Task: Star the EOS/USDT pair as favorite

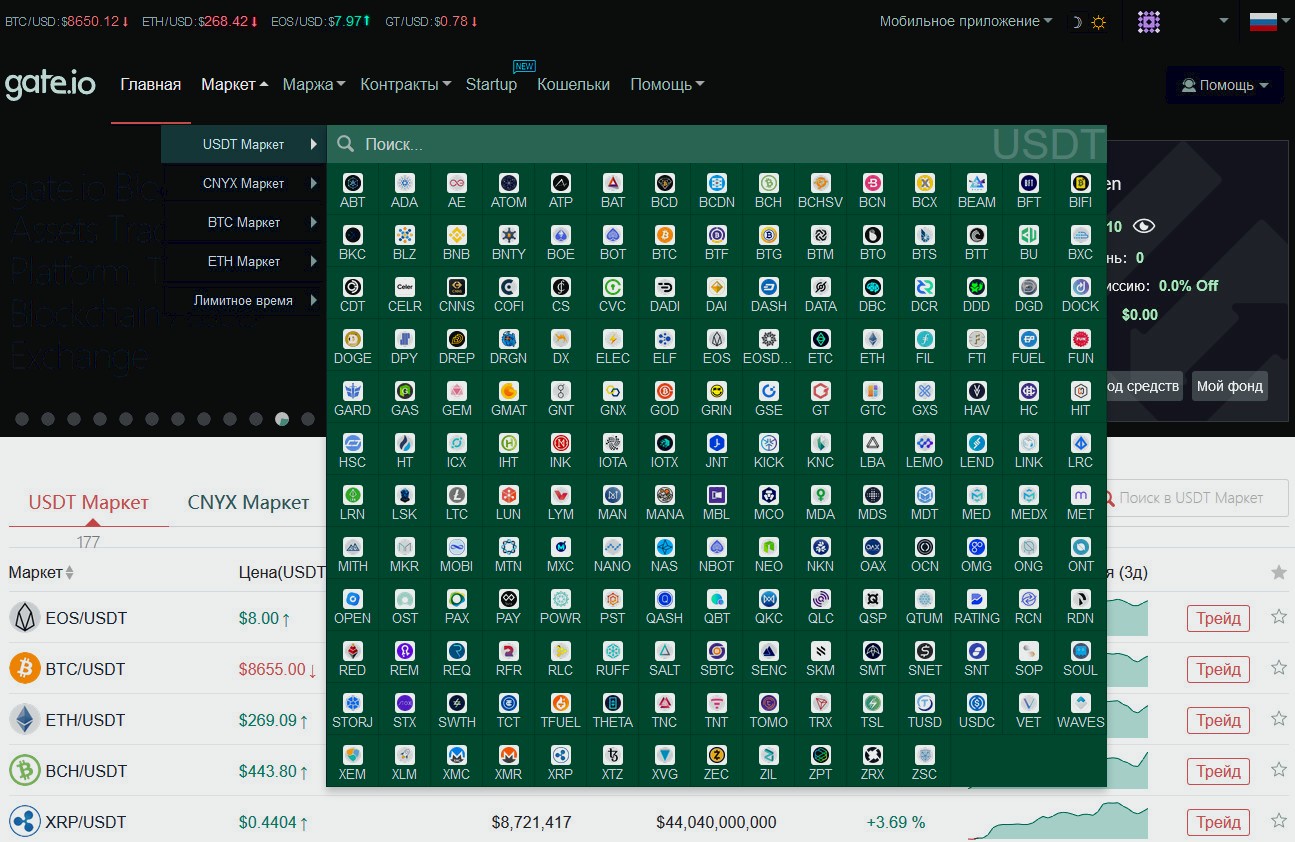Action: [1278, 617]
